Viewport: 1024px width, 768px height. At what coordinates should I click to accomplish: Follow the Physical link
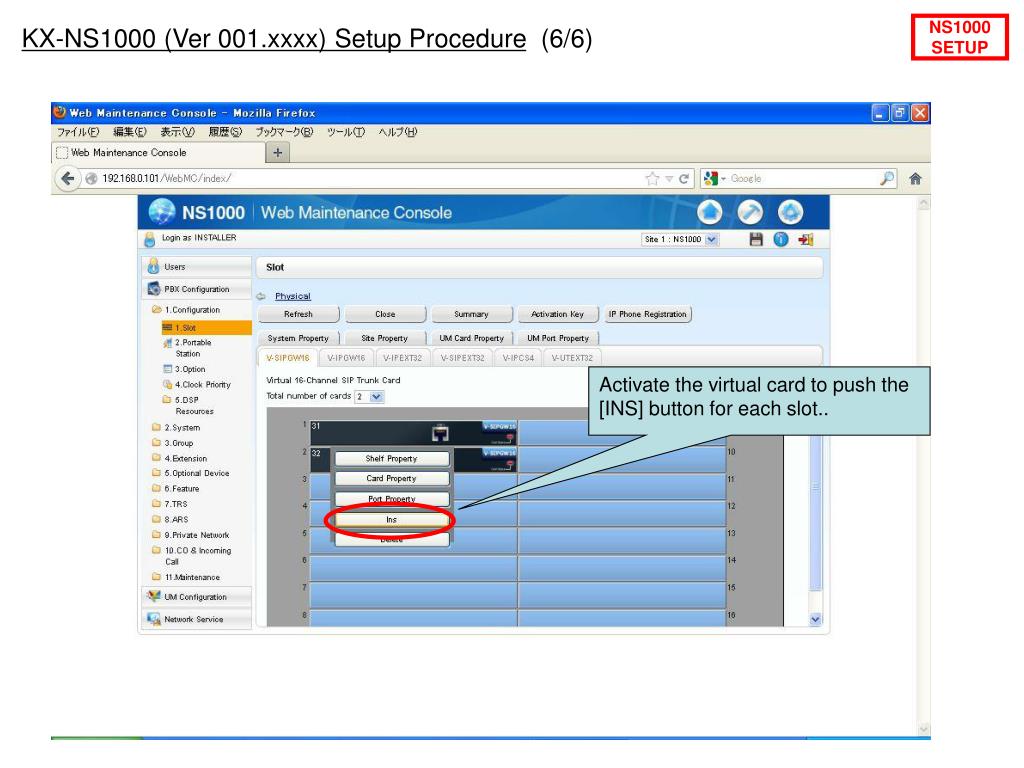pos(293,296)
